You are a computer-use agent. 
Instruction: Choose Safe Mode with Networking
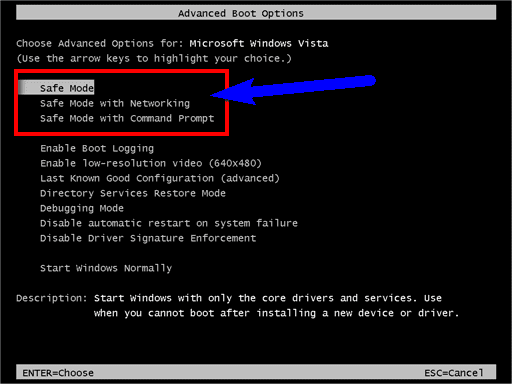115,103
